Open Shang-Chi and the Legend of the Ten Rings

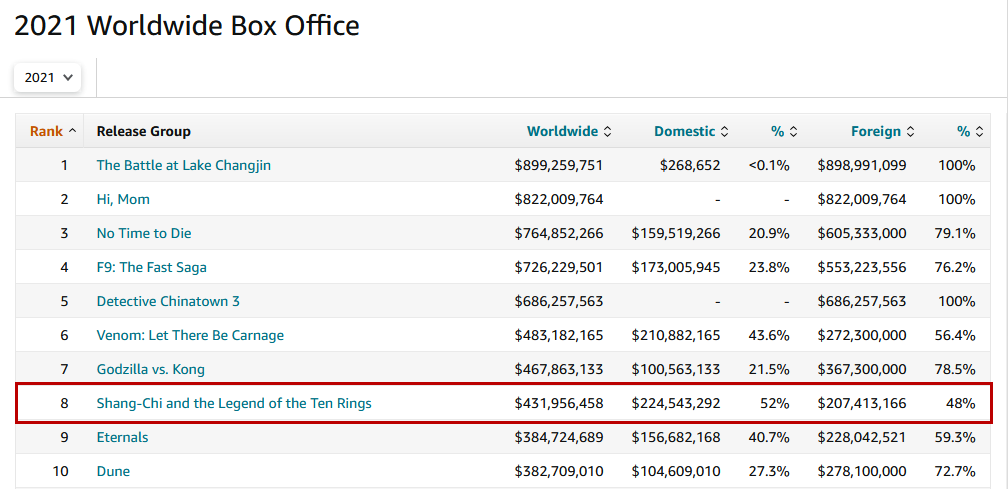(234, 403)
